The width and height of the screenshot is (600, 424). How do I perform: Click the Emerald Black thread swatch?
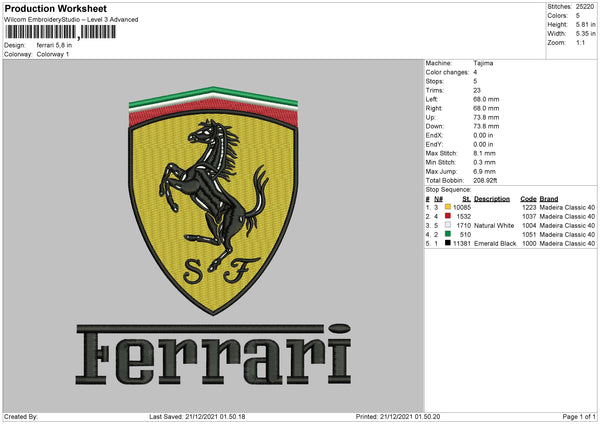(448, 243)
